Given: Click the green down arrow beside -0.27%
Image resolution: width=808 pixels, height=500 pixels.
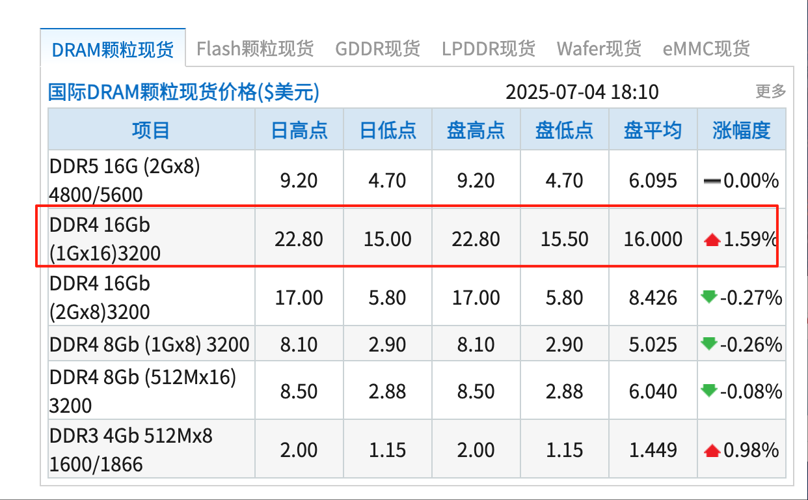Looking at the screenshot, I should [x=709, y=297].
